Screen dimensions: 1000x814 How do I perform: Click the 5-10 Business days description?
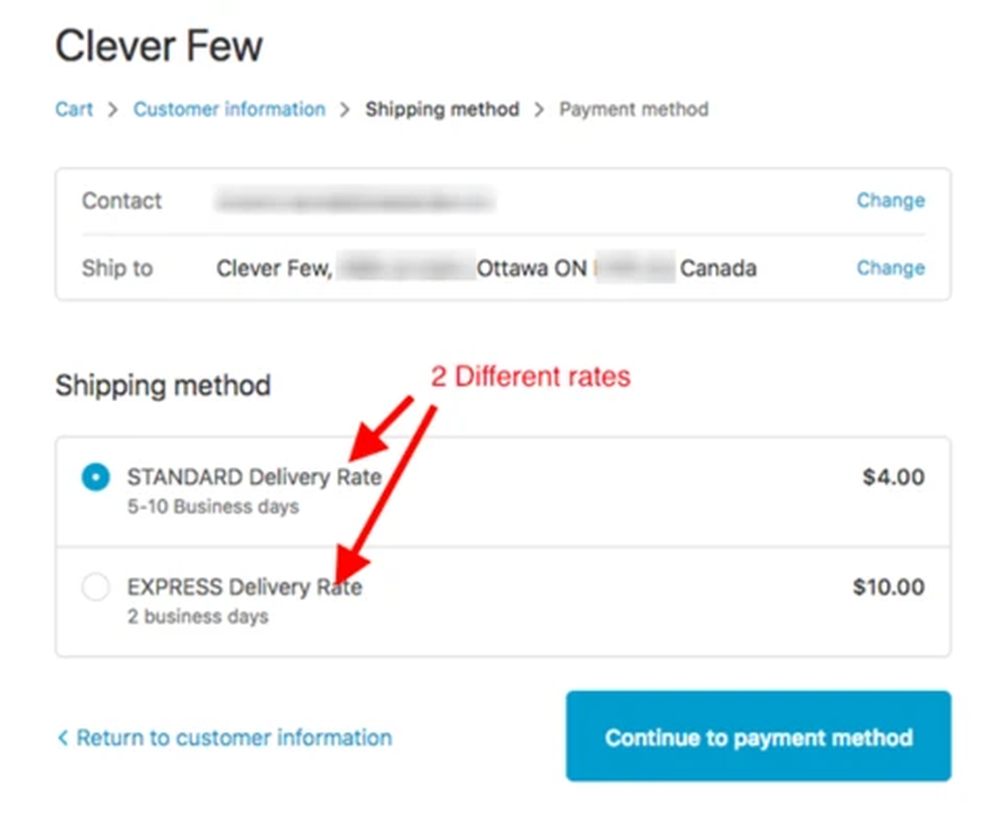click(x=213, y=507)
